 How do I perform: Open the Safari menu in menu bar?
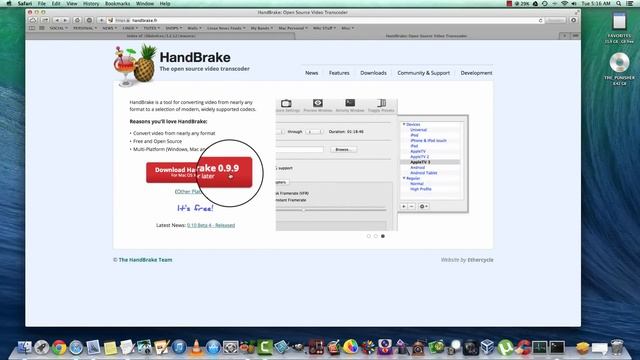[25, 4]
